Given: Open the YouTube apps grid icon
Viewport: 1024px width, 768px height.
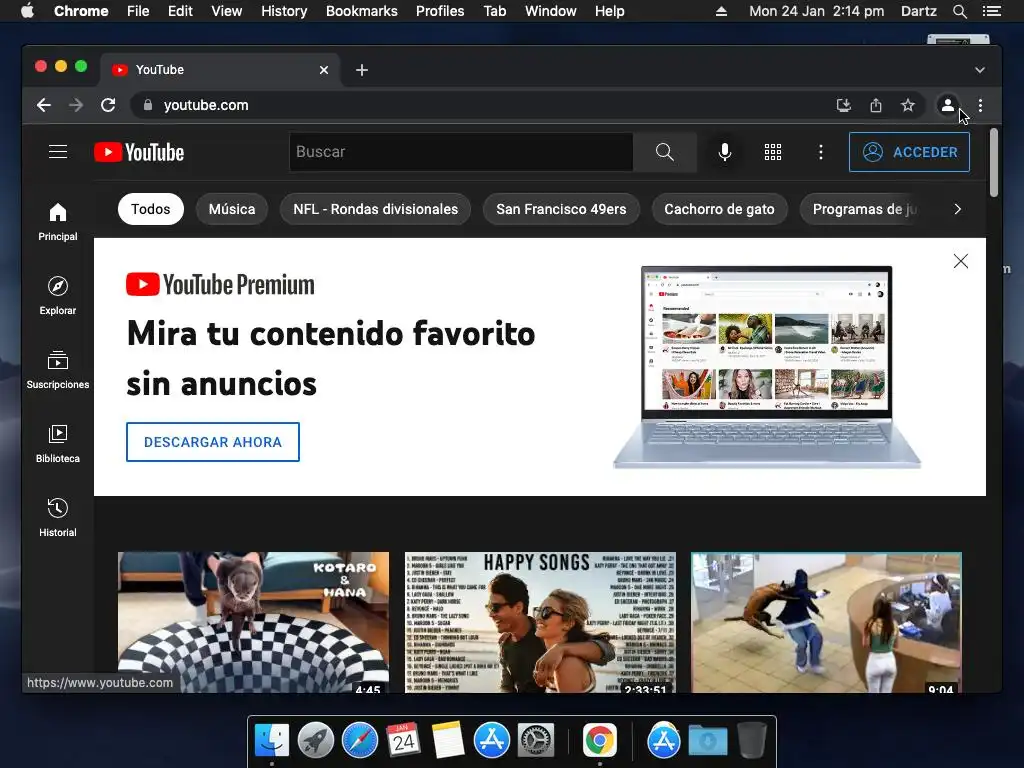Looking at the screenshot, I should coord(773,152).
